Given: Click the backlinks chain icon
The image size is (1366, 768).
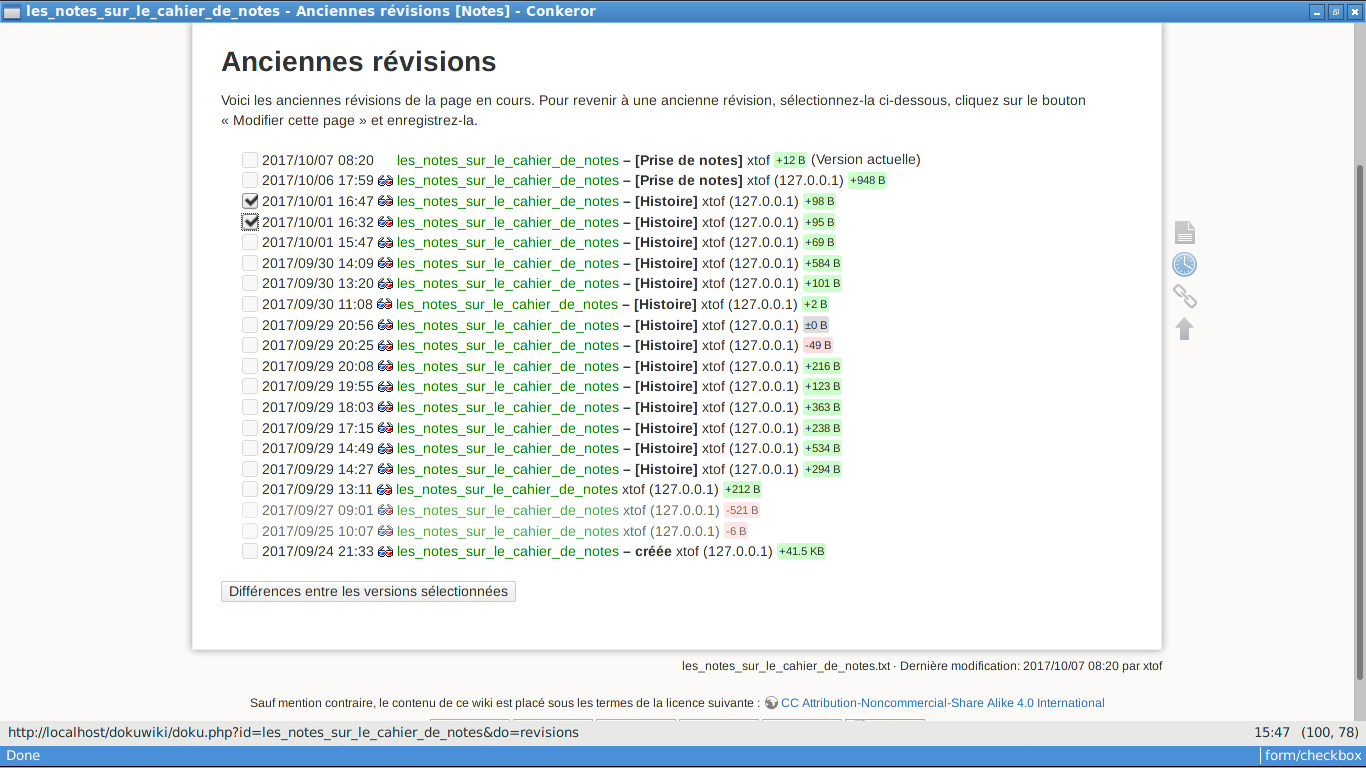Looking at the screenshot, I should pyautogui.click(x=1184, y=297).
